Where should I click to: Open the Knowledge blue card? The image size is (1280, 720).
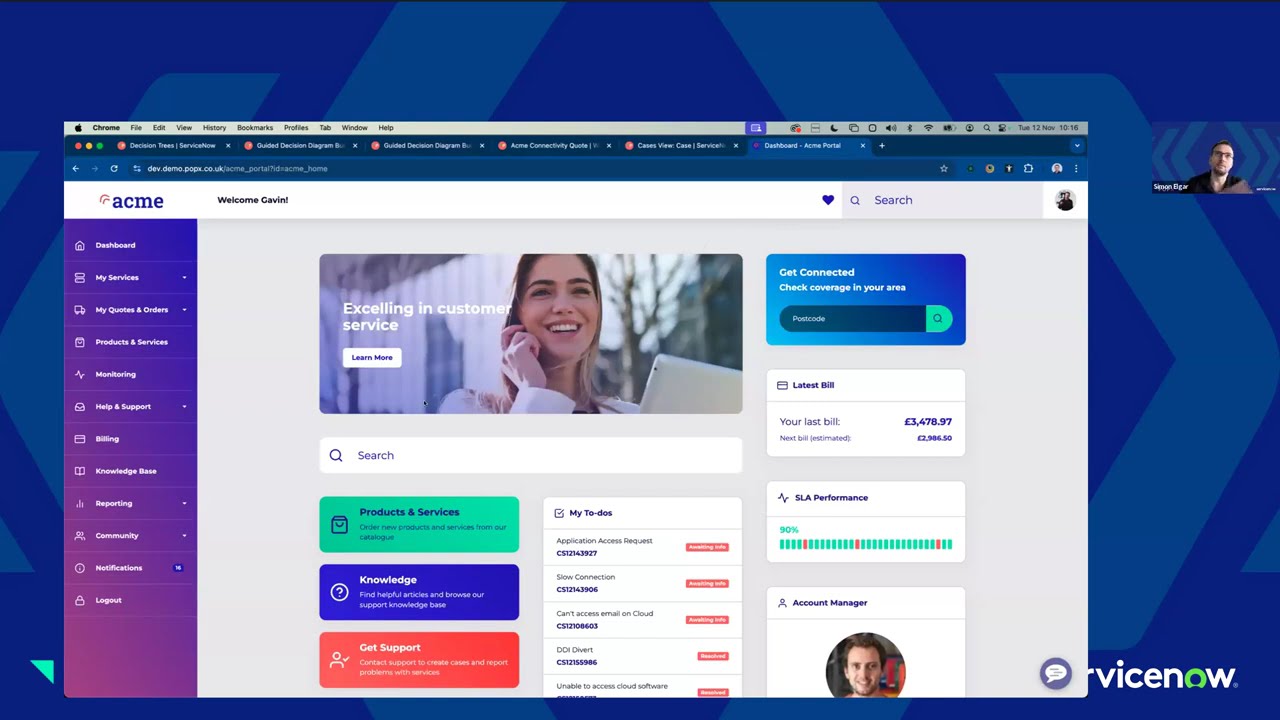[419, 592]
